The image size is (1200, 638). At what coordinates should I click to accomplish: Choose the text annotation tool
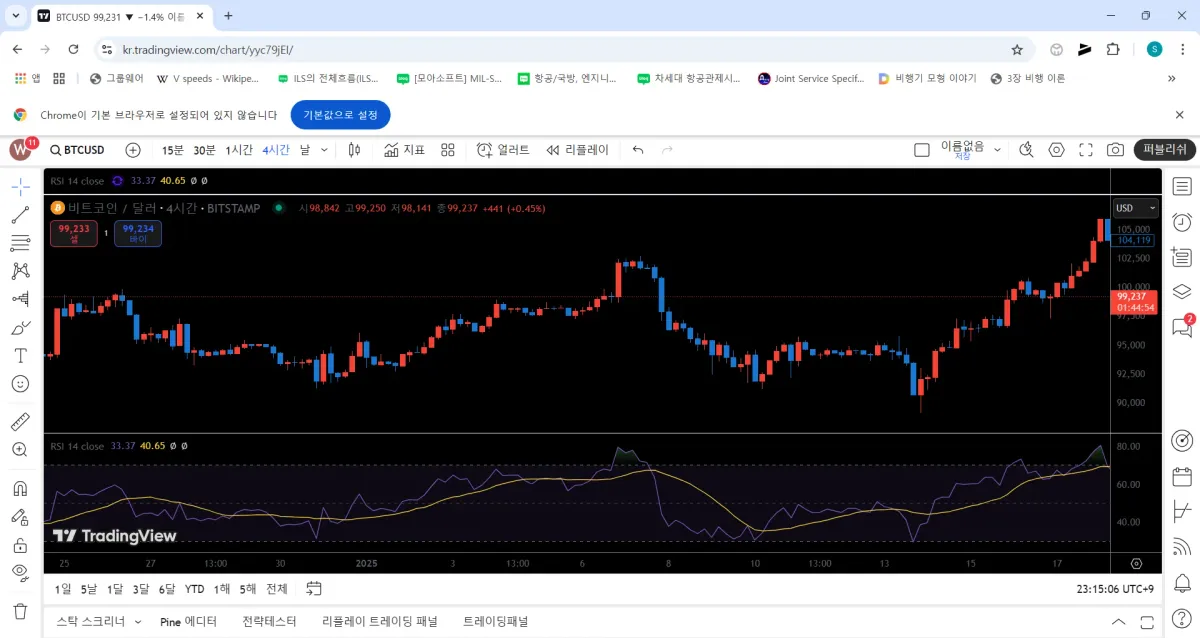(20, 355)
